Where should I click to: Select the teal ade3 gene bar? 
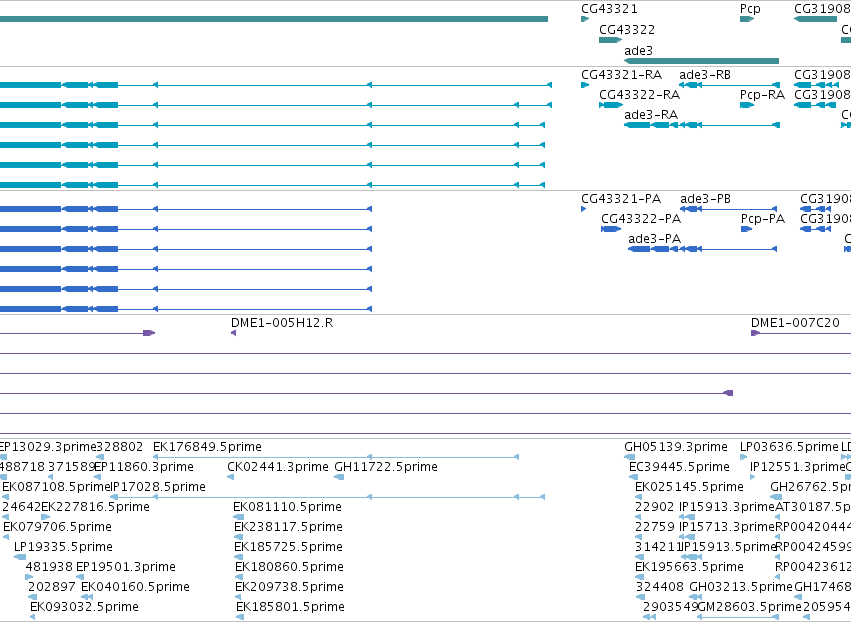[701, 61]
